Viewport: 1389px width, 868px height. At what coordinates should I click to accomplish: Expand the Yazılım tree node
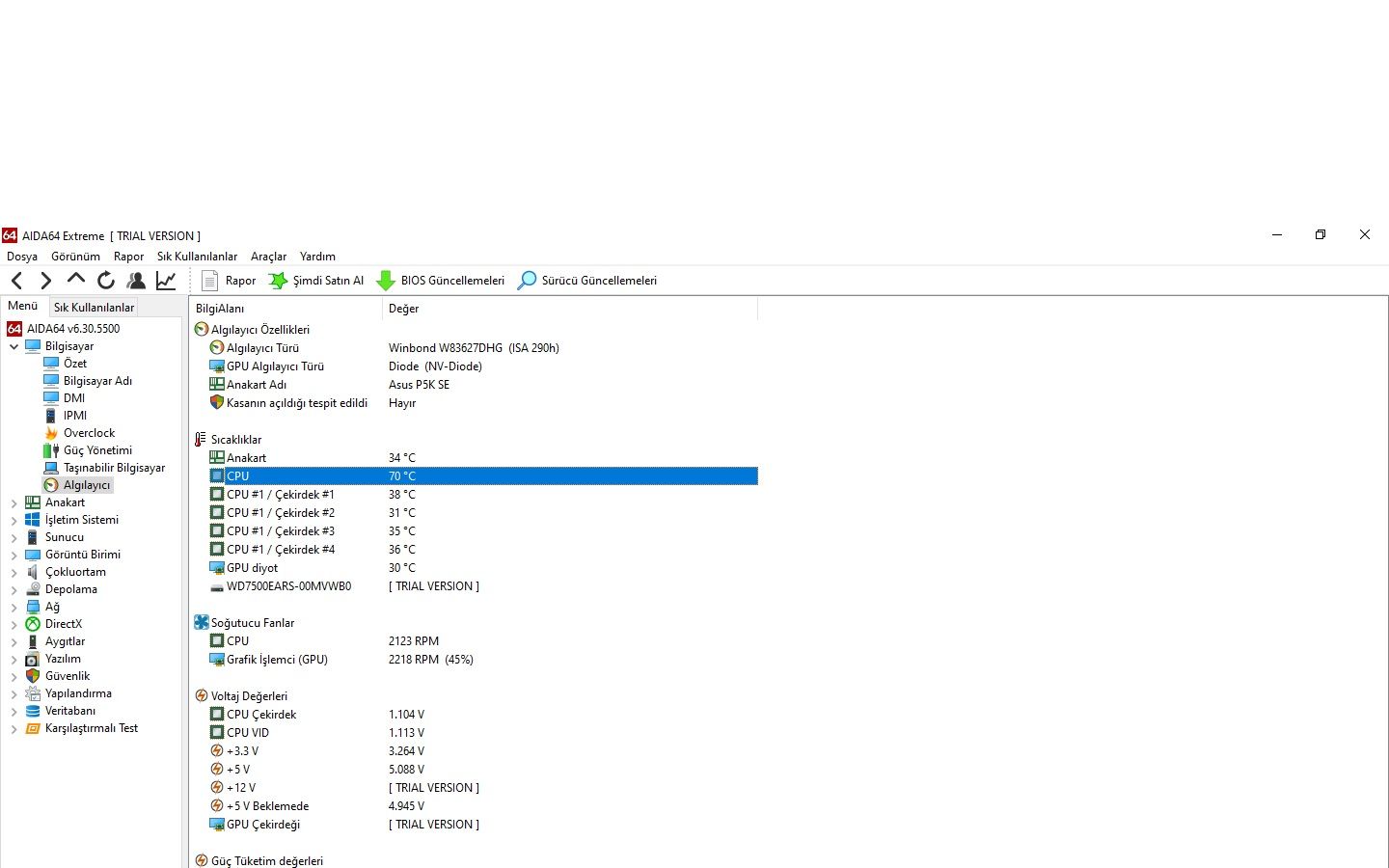pos(14,659)
